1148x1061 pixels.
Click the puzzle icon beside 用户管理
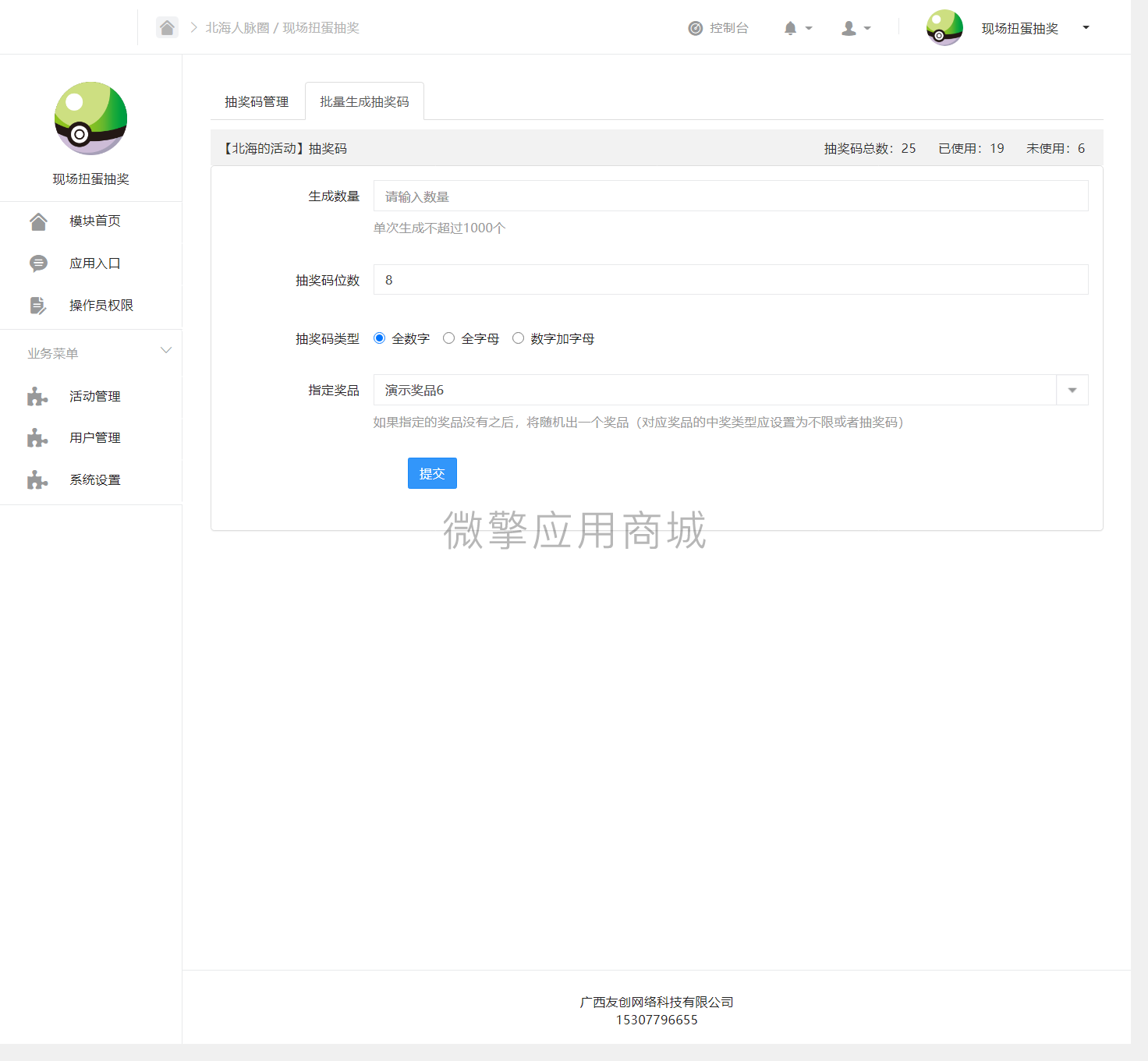pyautogui.click(x=37, y=438)
